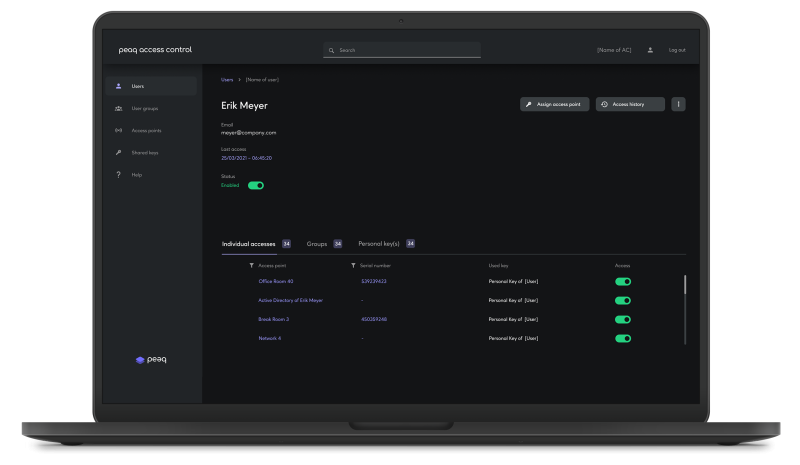Open User groups from the sidebar
Viewport: 800px width, 465px height.
(144, 108)
